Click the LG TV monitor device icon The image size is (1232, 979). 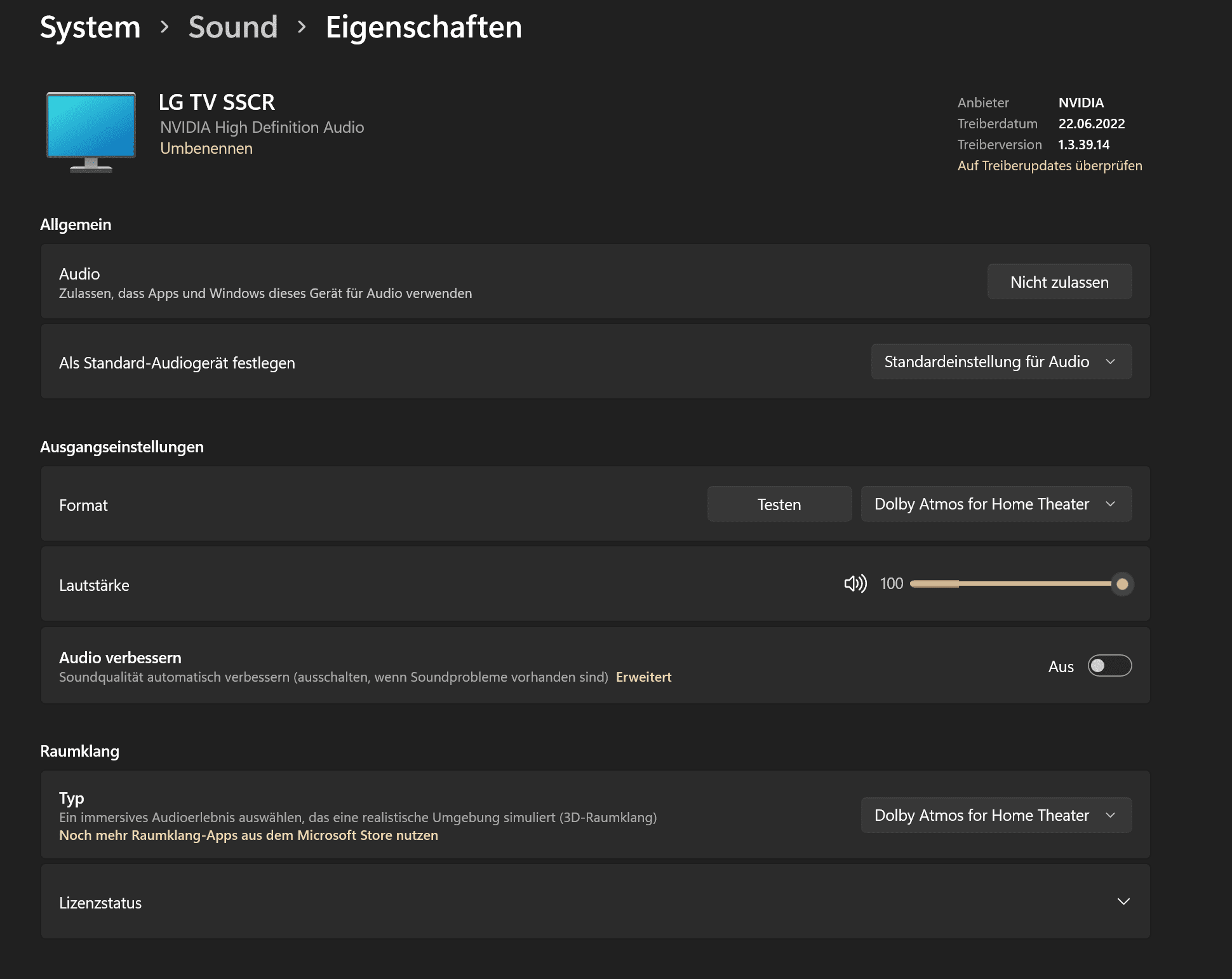(x=91, y=132)
